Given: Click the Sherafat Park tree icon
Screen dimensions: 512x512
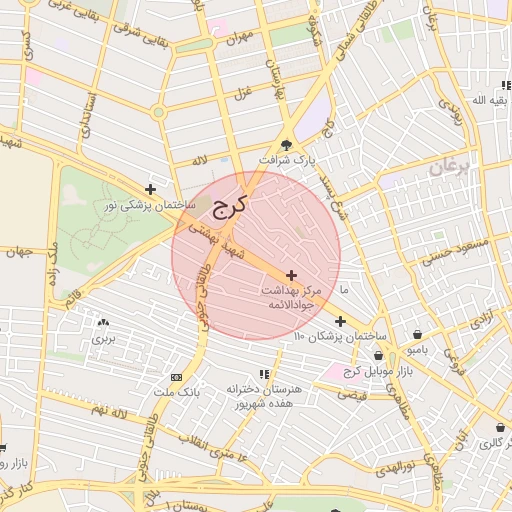Looking at the screenshot, I should pos(286,145).
